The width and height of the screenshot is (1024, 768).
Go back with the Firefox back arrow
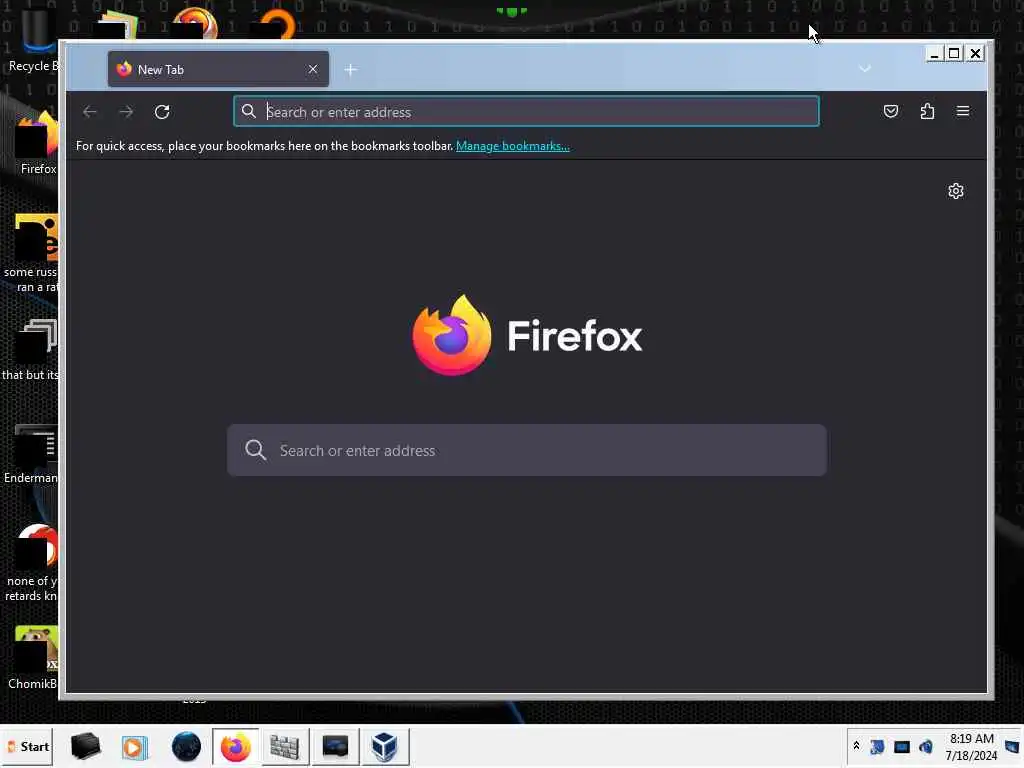pos(89,112)
